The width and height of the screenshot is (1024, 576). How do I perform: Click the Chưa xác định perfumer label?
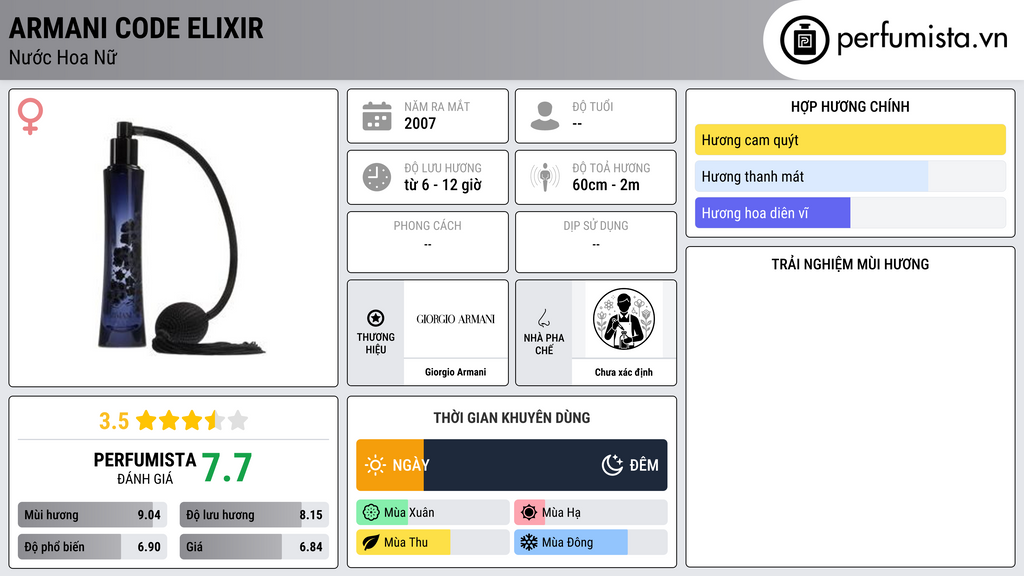tap(624, 372)
